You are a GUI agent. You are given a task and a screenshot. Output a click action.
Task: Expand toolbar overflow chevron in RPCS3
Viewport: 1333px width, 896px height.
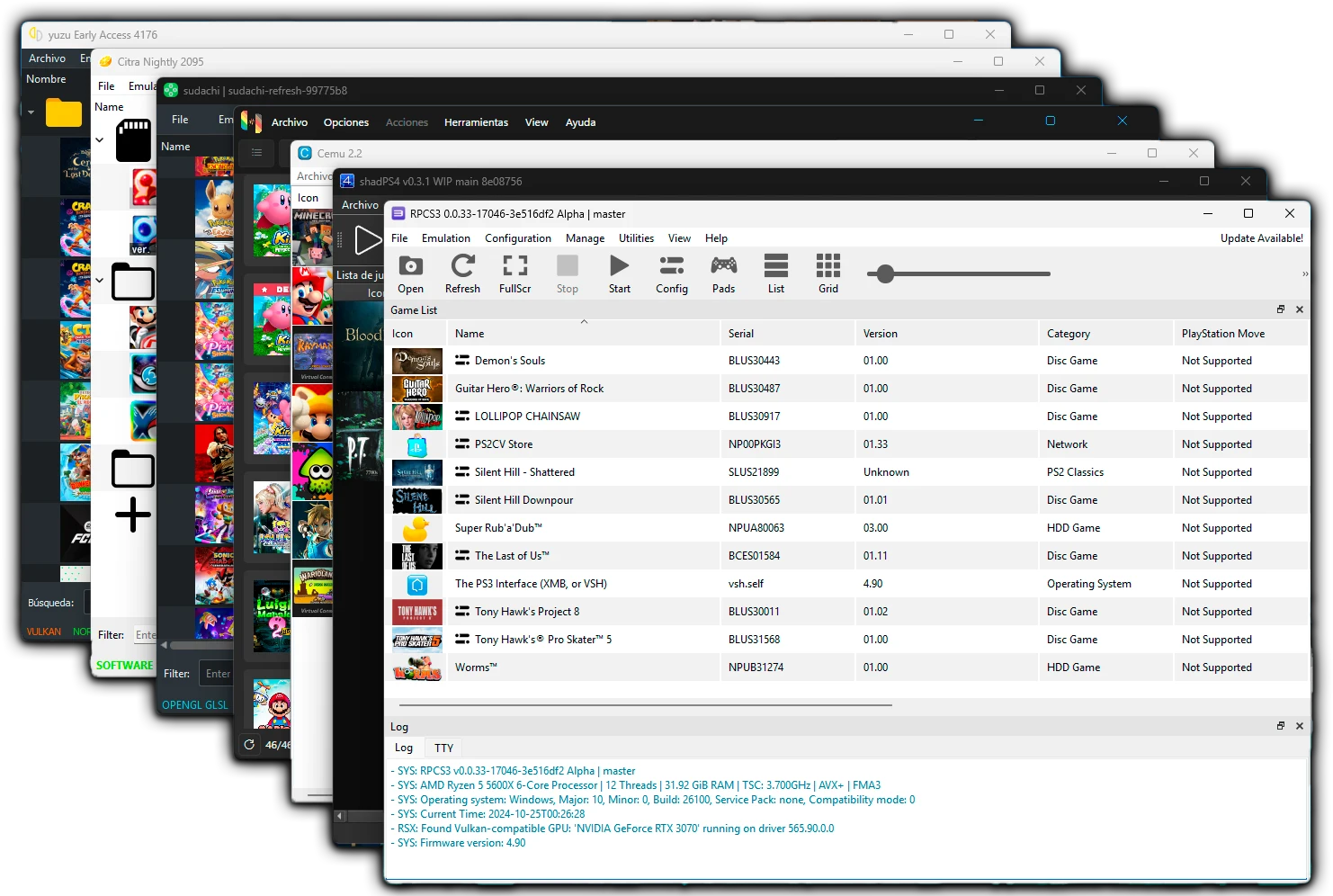click(1304, 273)
